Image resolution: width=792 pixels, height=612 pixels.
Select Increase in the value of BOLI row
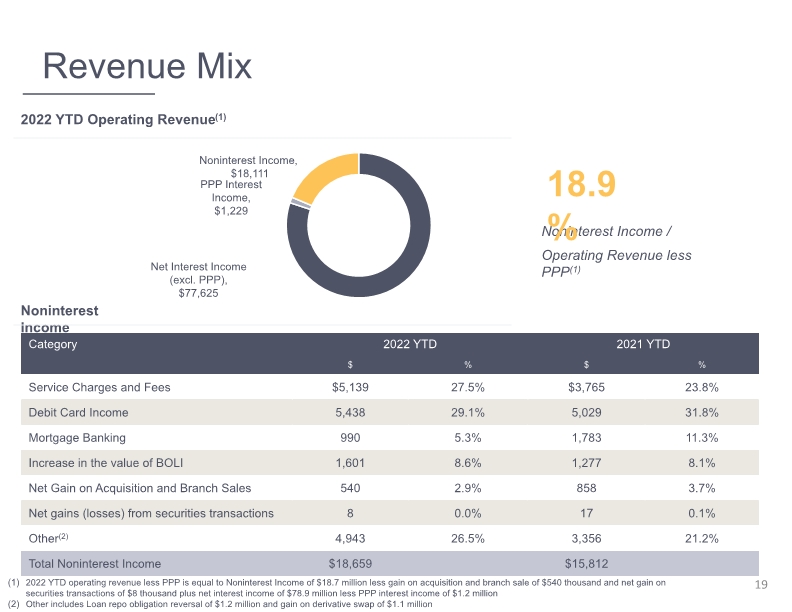(389, 463)
